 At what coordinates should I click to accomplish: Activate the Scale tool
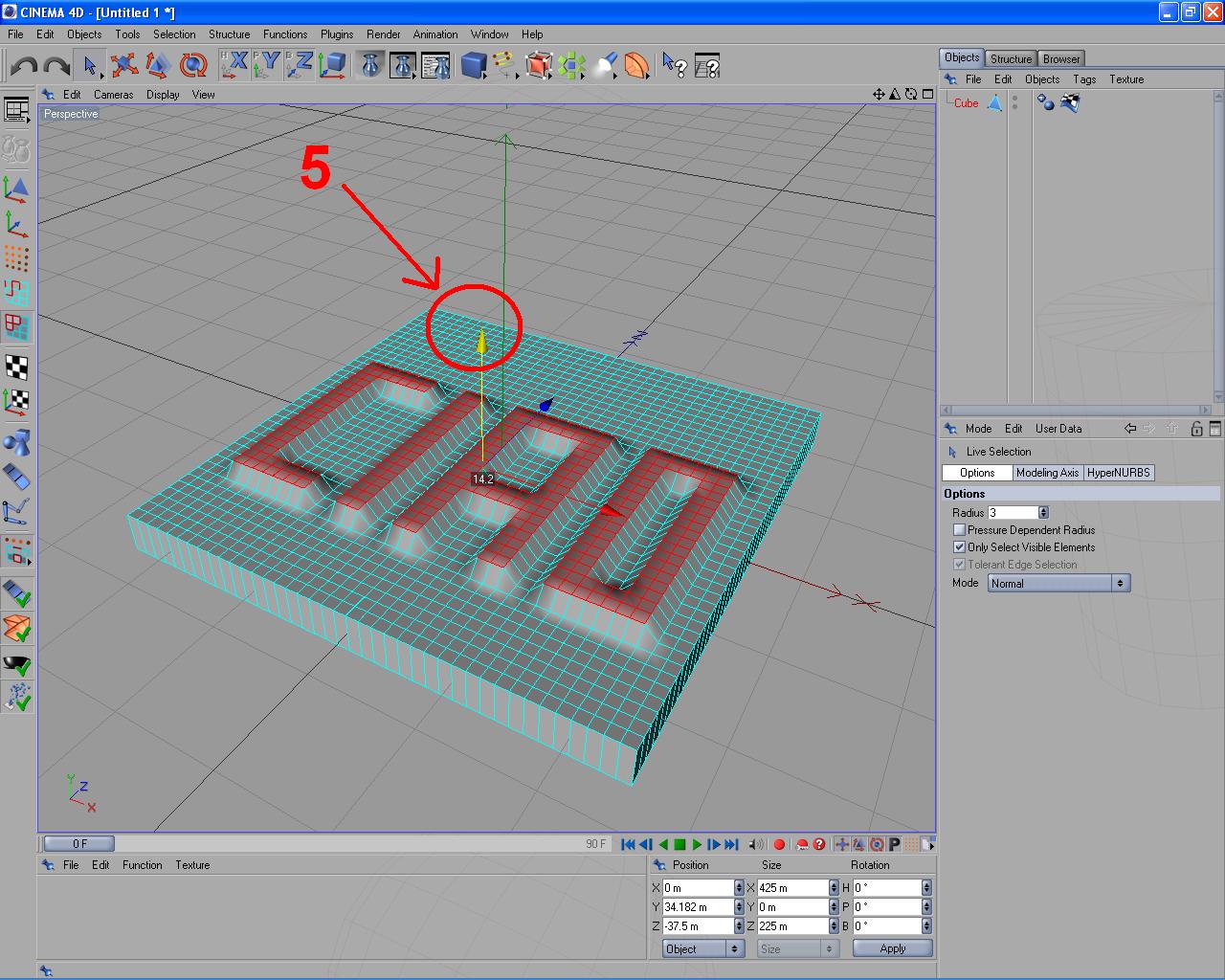[158, 65]
